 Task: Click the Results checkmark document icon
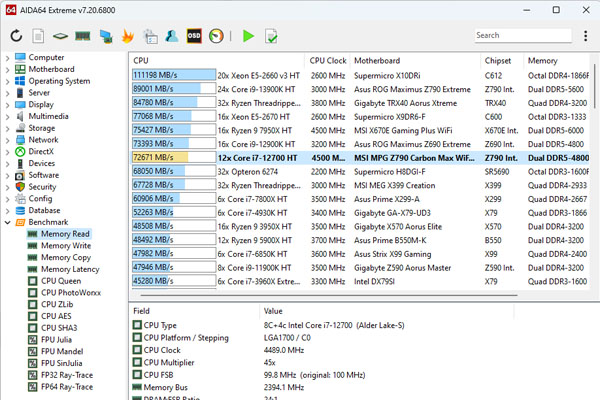pos(271,36)
